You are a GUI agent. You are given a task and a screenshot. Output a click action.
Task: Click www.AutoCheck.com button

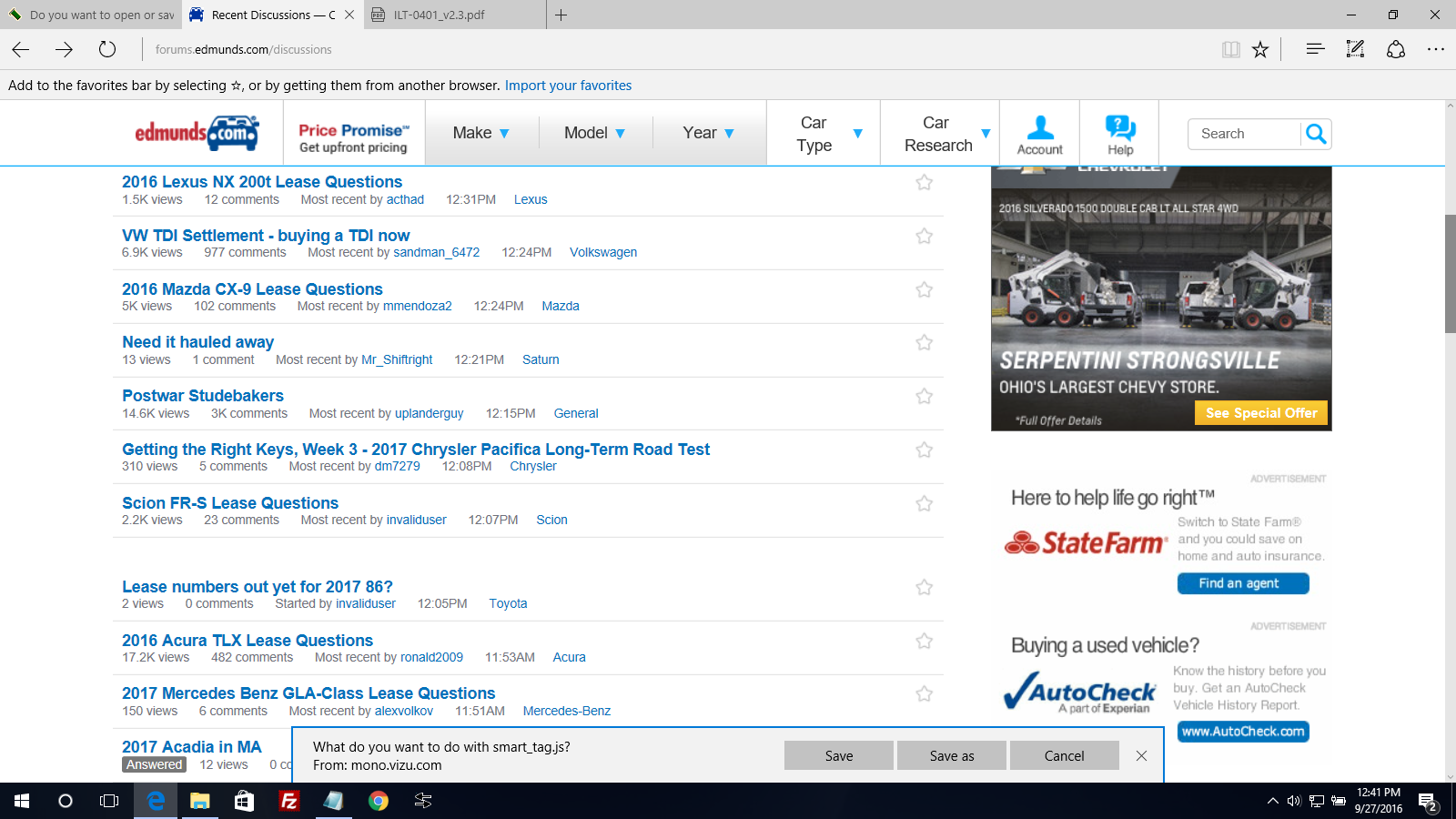pyautogui.click(x=1243, y=732)
